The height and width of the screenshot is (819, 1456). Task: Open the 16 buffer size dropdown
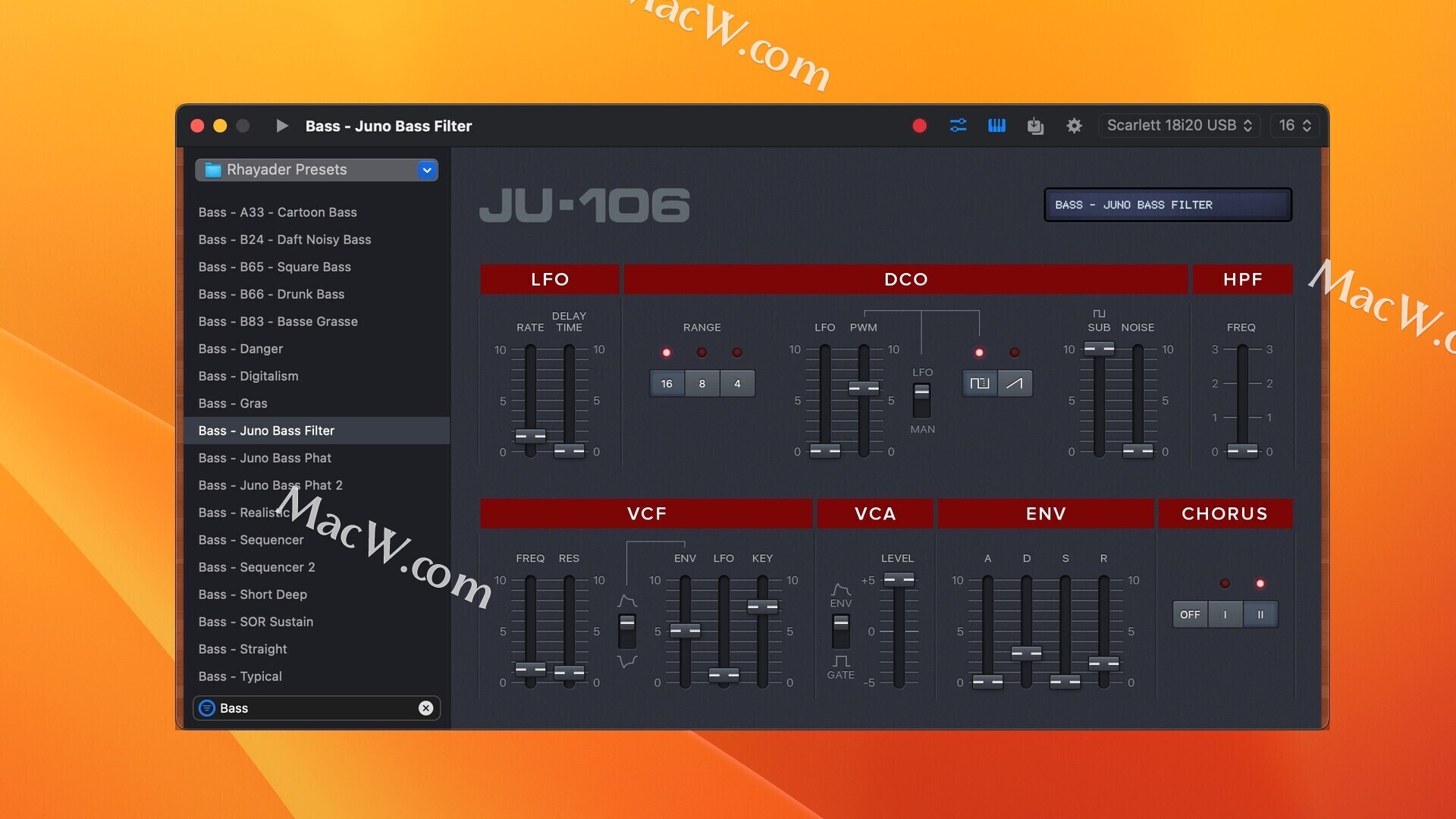coord(1294,126)
